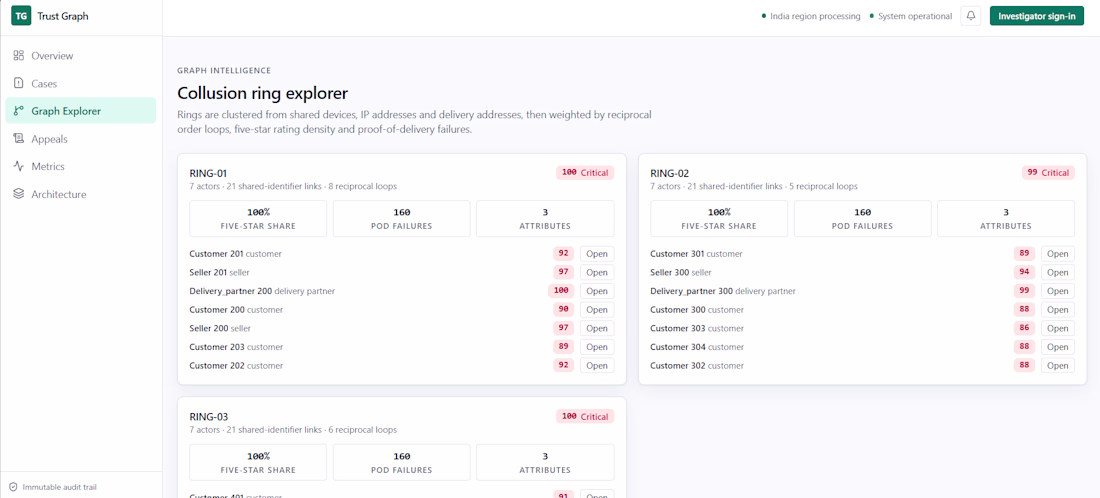1100x498 pixels.
Task: Click the shield icon beside Immutable audit trail
Action: click(x=13, y=487)
